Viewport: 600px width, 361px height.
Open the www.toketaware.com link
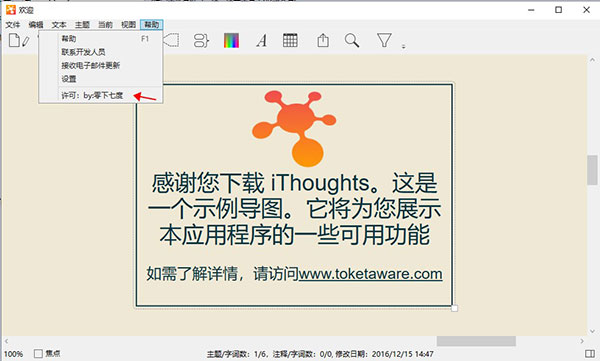370,274
